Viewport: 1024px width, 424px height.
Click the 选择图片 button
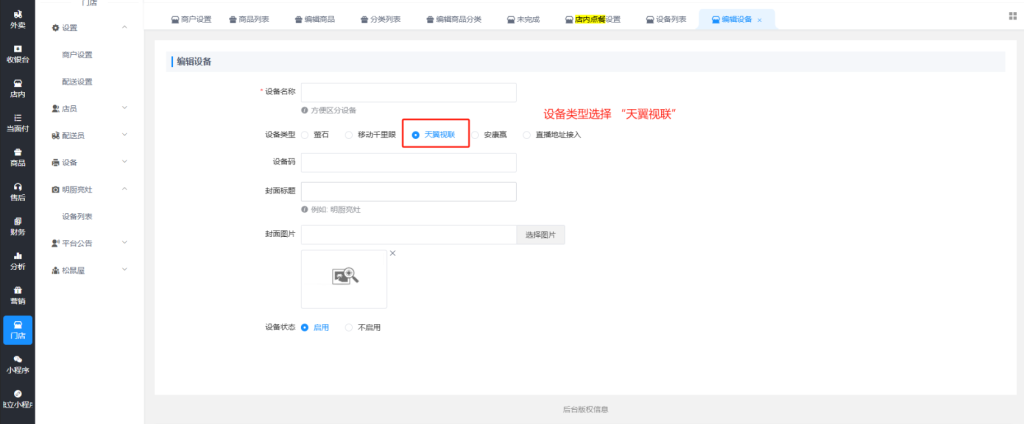point(541,235)
